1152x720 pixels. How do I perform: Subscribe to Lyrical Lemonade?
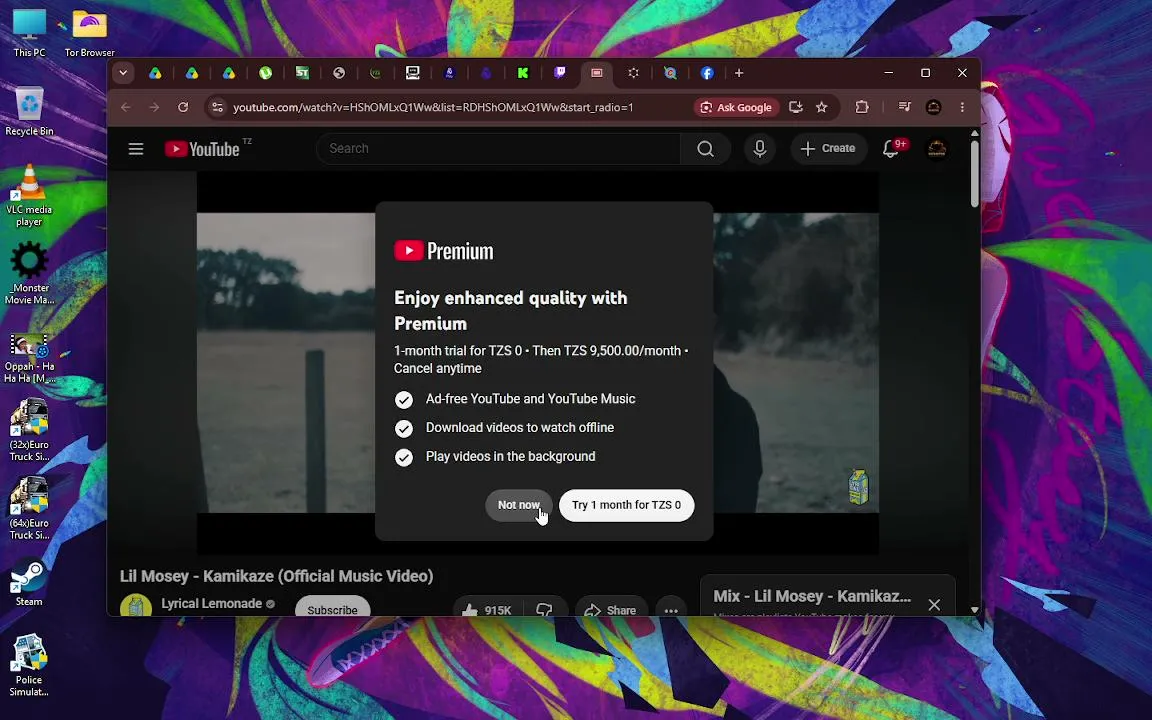(x=332, y=608)
